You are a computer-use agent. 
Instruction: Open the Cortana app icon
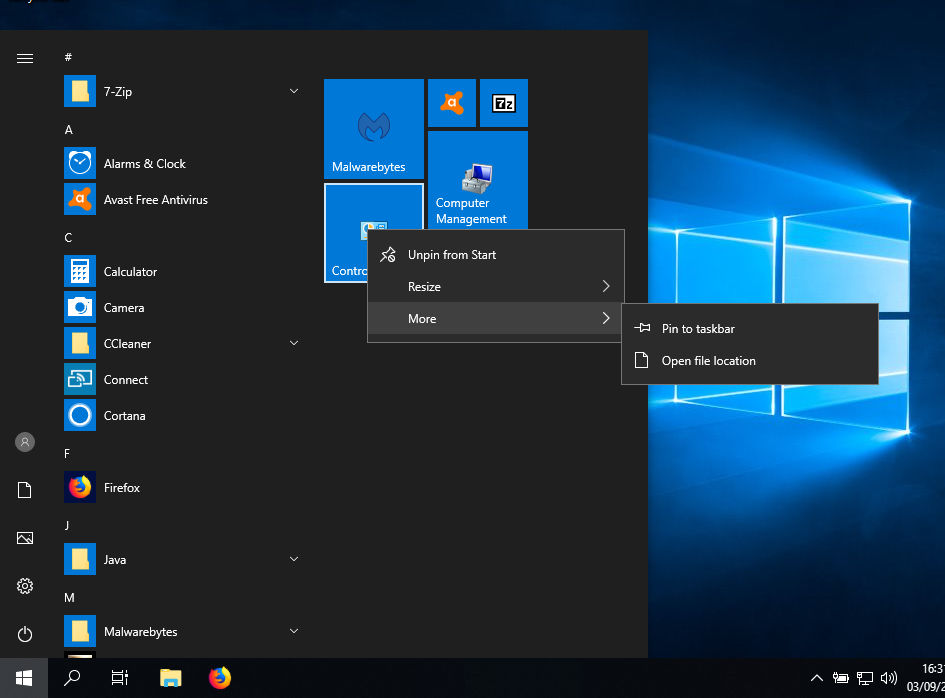pyautogui.click(x=80, y=415)
